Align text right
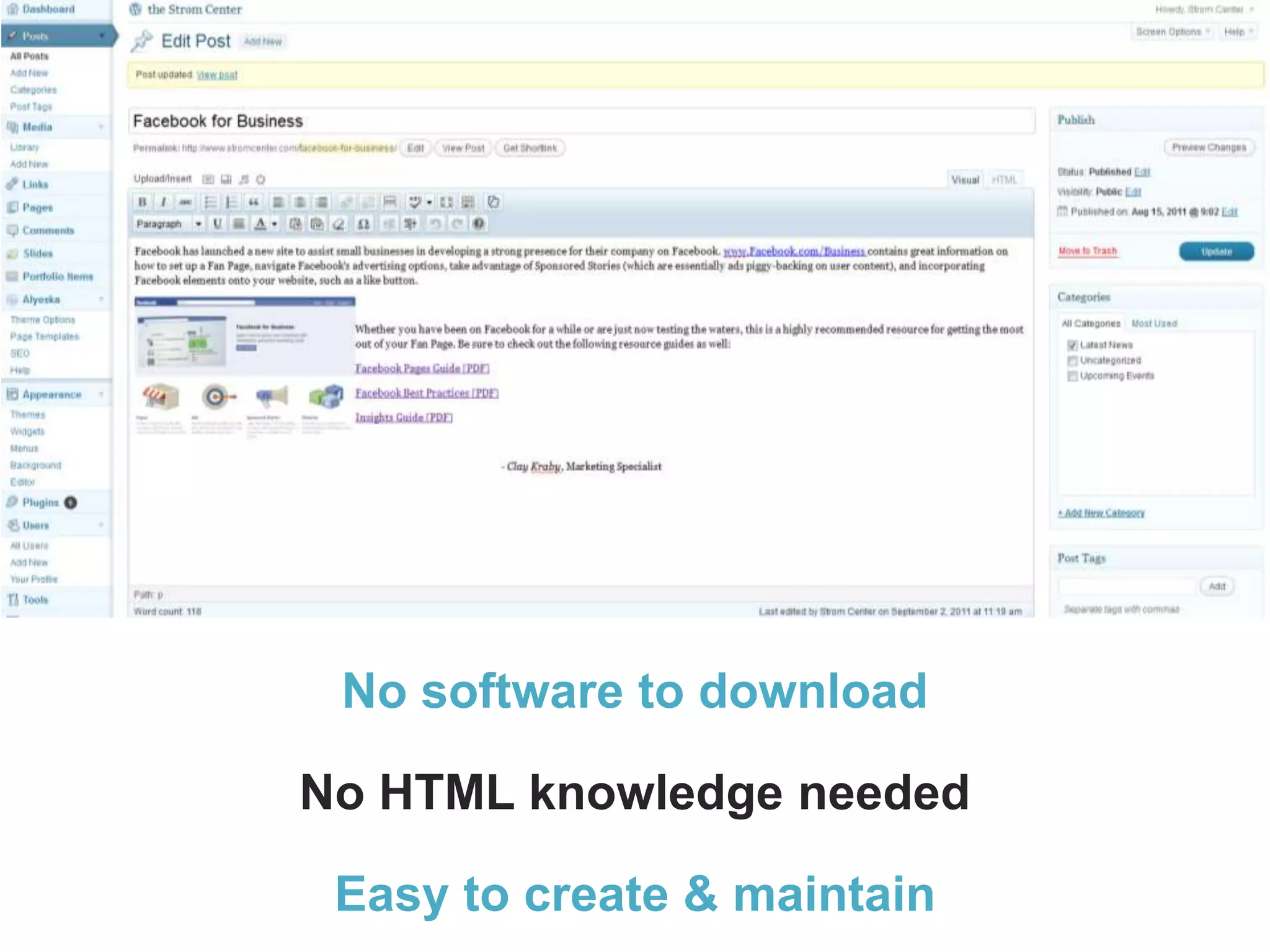 pos(322,202)
